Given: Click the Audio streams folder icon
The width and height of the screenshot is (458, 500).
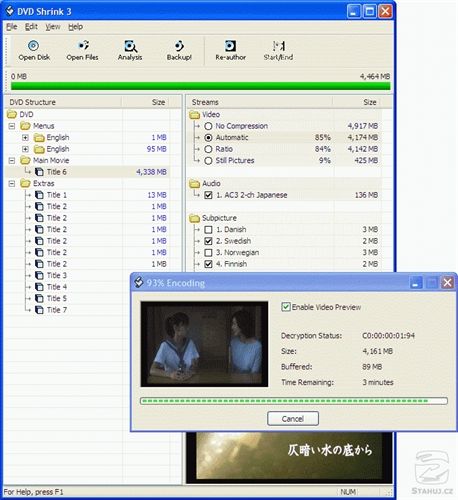Looking at the screenshot, I should tap(194, 184).
